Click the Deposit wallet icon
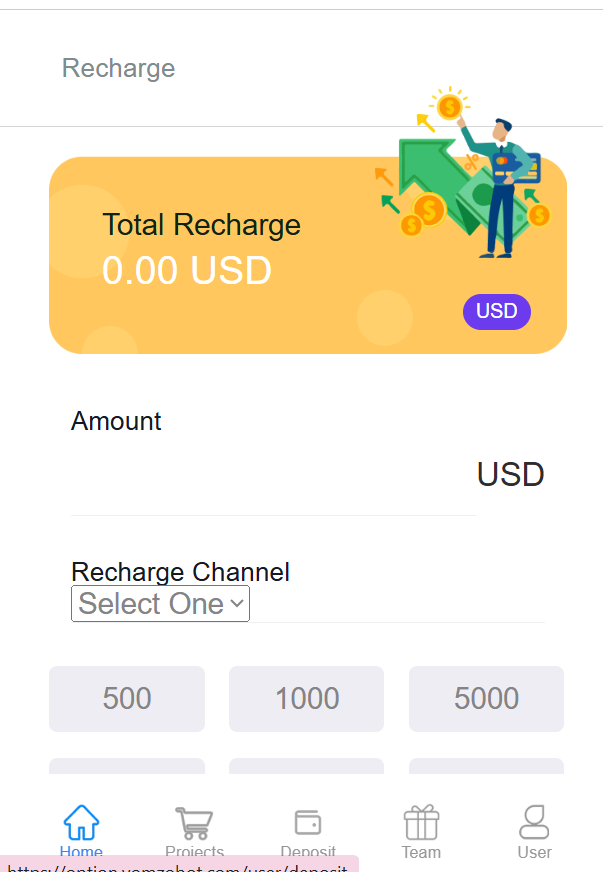The height and width of the screenshot is (872, 603). pos(308,822)
